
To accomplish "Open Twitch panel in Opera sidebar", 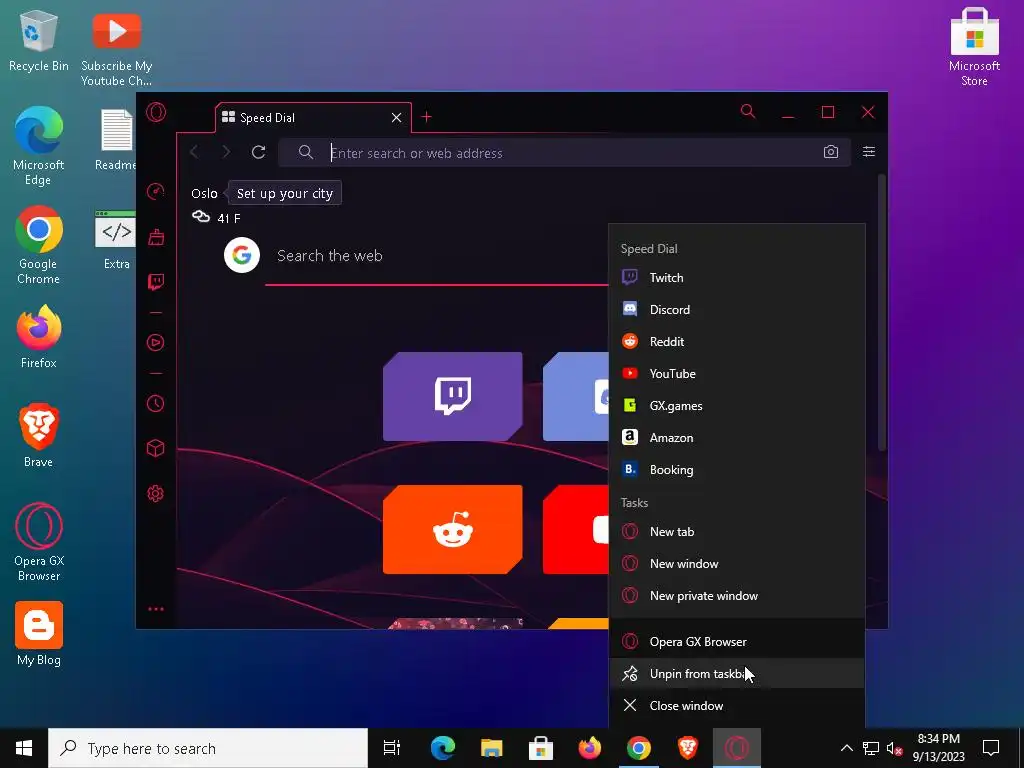I will (155, 281).
